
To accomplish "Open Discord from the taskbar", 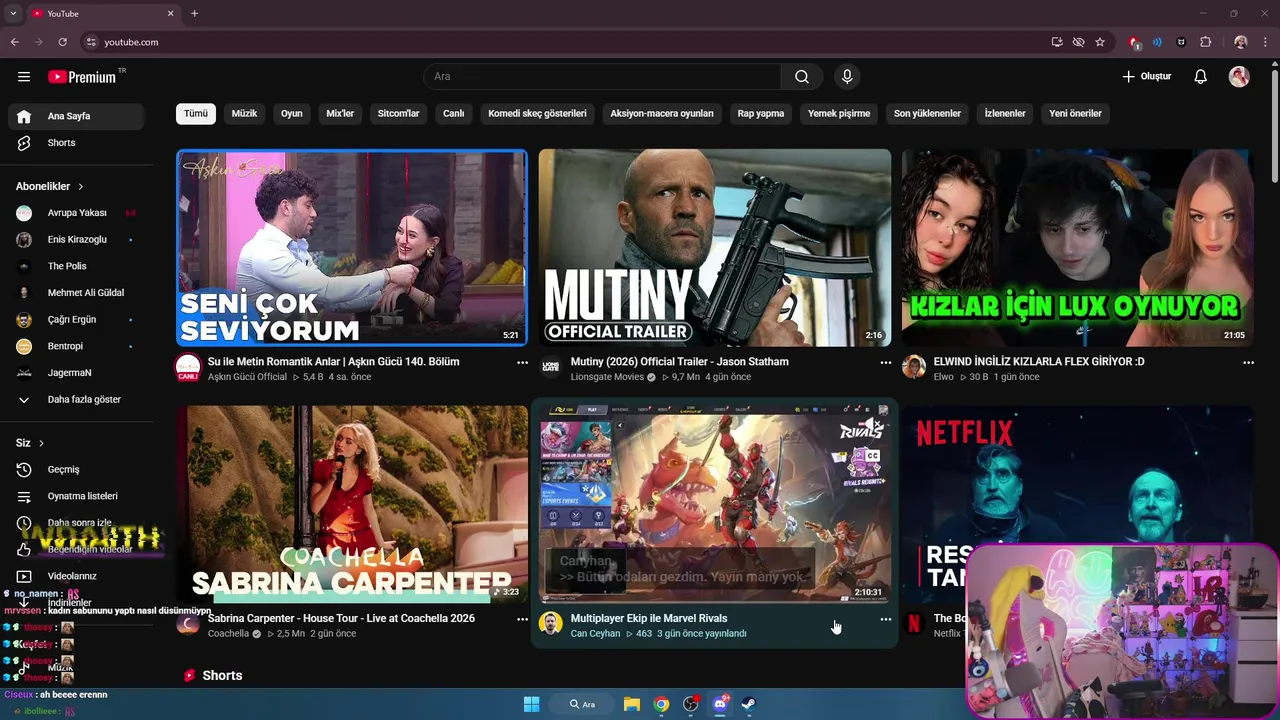I will point(719,704).
